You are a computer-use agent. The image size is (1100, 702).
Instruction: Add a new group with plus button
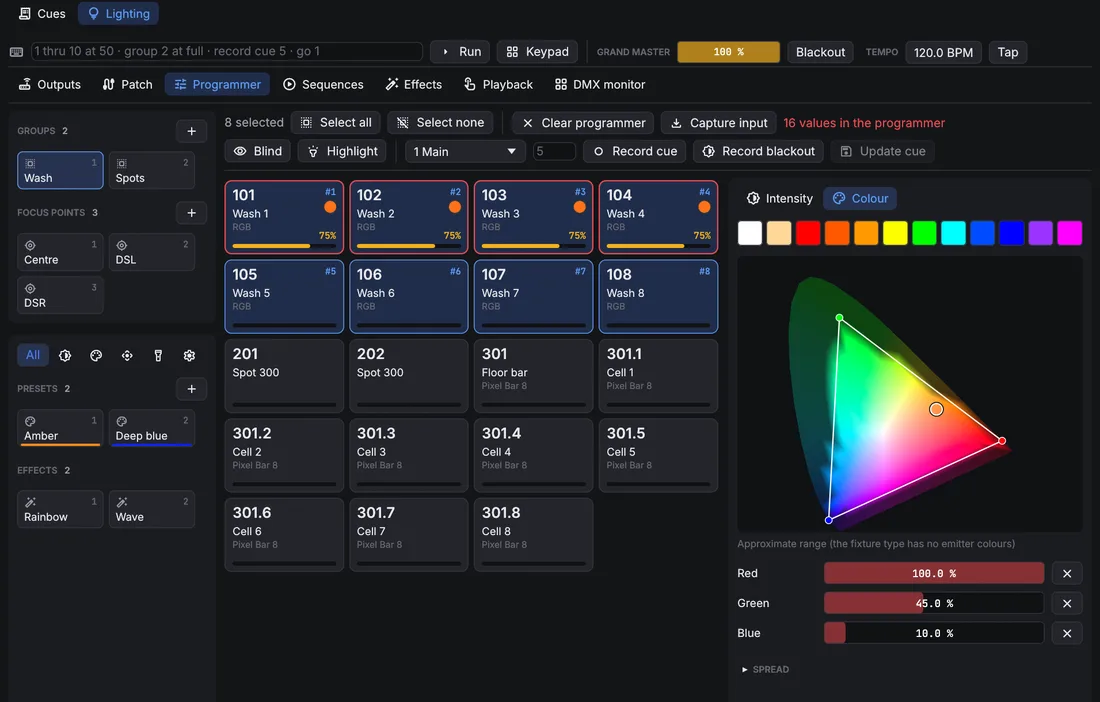(x=192, y=131)
